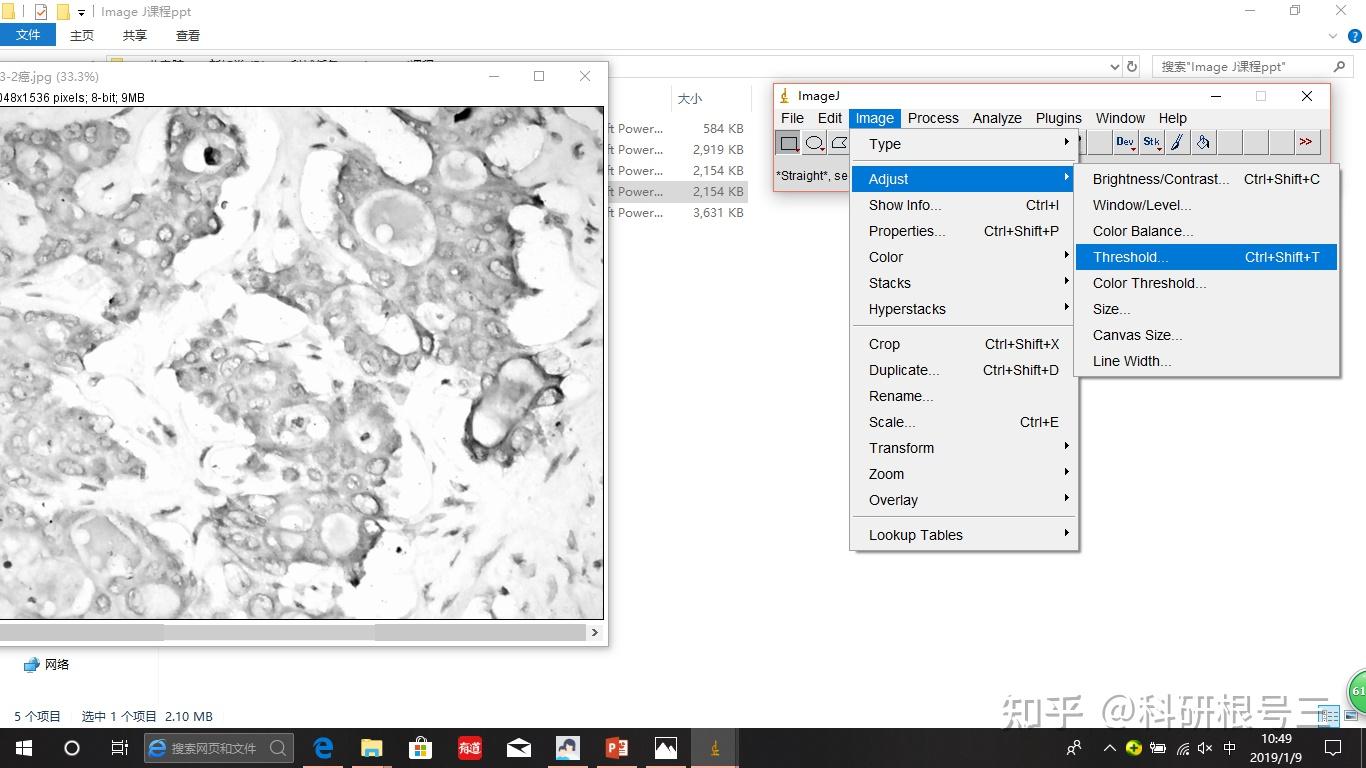Select the Flood Fill bucket tool
This screenshot has width=1366, height=768.
pyautogui.click(x=1203, y=143)
